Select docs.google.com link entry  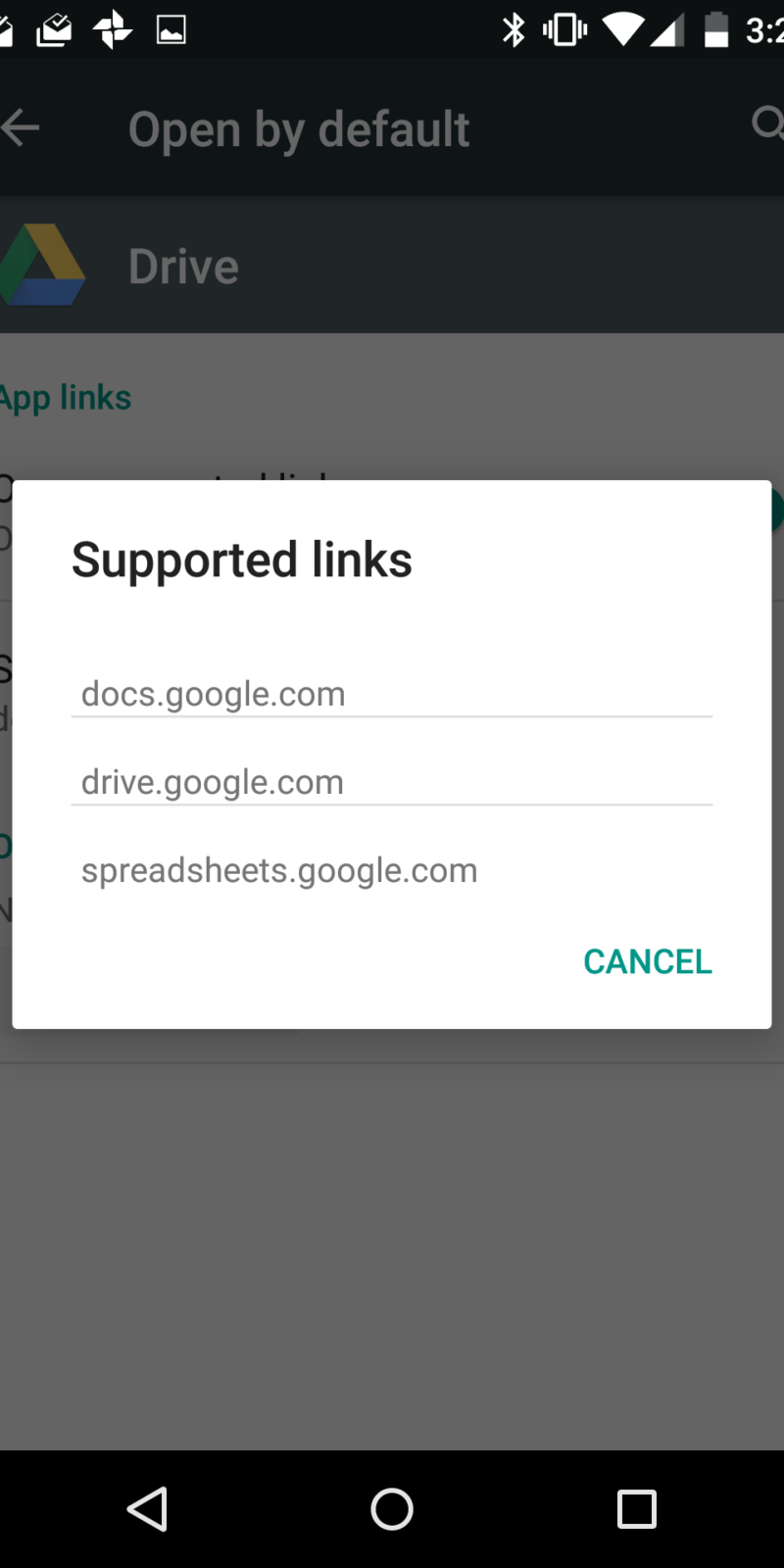pyautogui.click(x=392, y=694)
